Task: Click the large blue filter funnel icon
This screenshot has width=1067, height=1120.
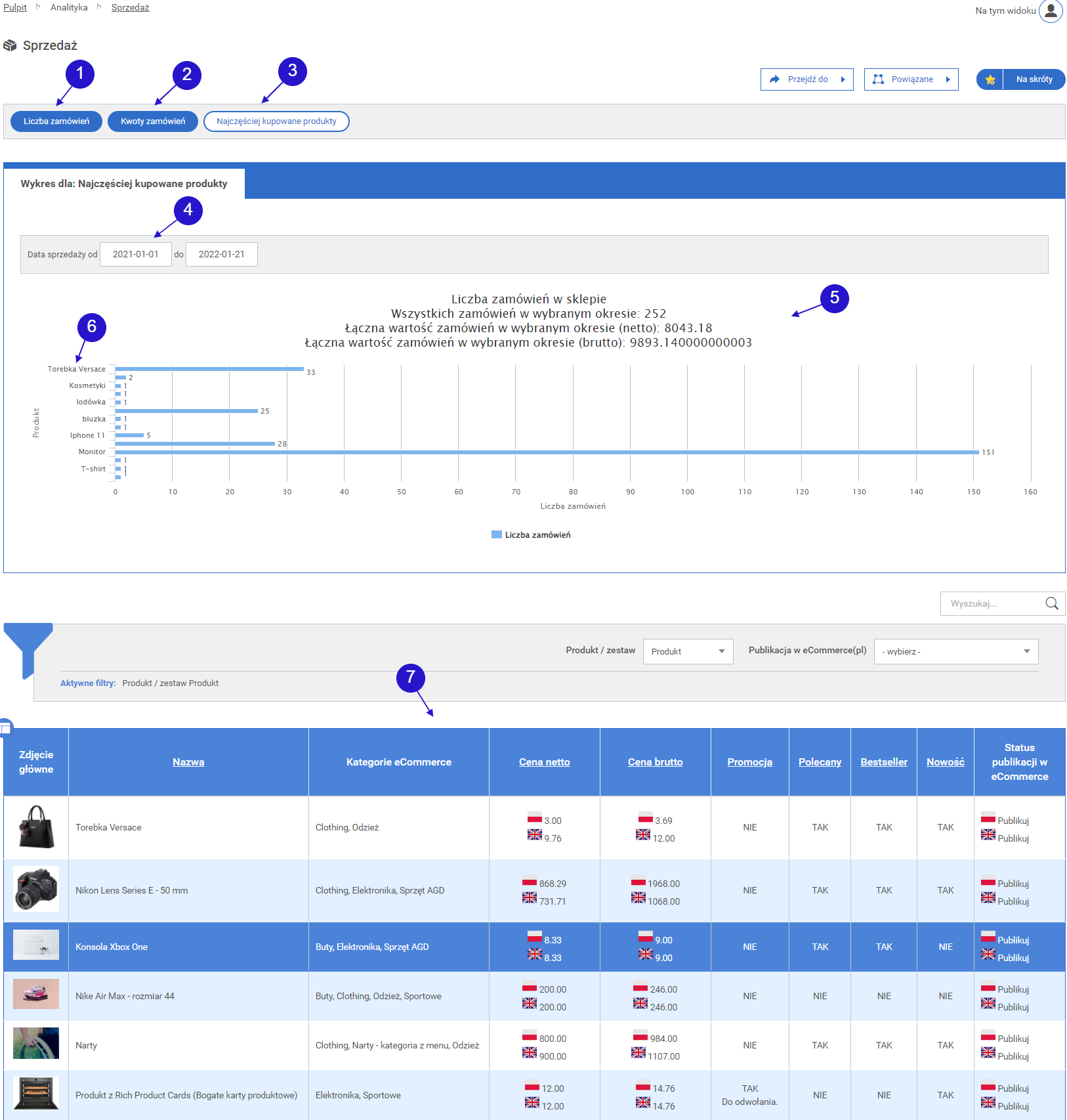Action: 28,646
